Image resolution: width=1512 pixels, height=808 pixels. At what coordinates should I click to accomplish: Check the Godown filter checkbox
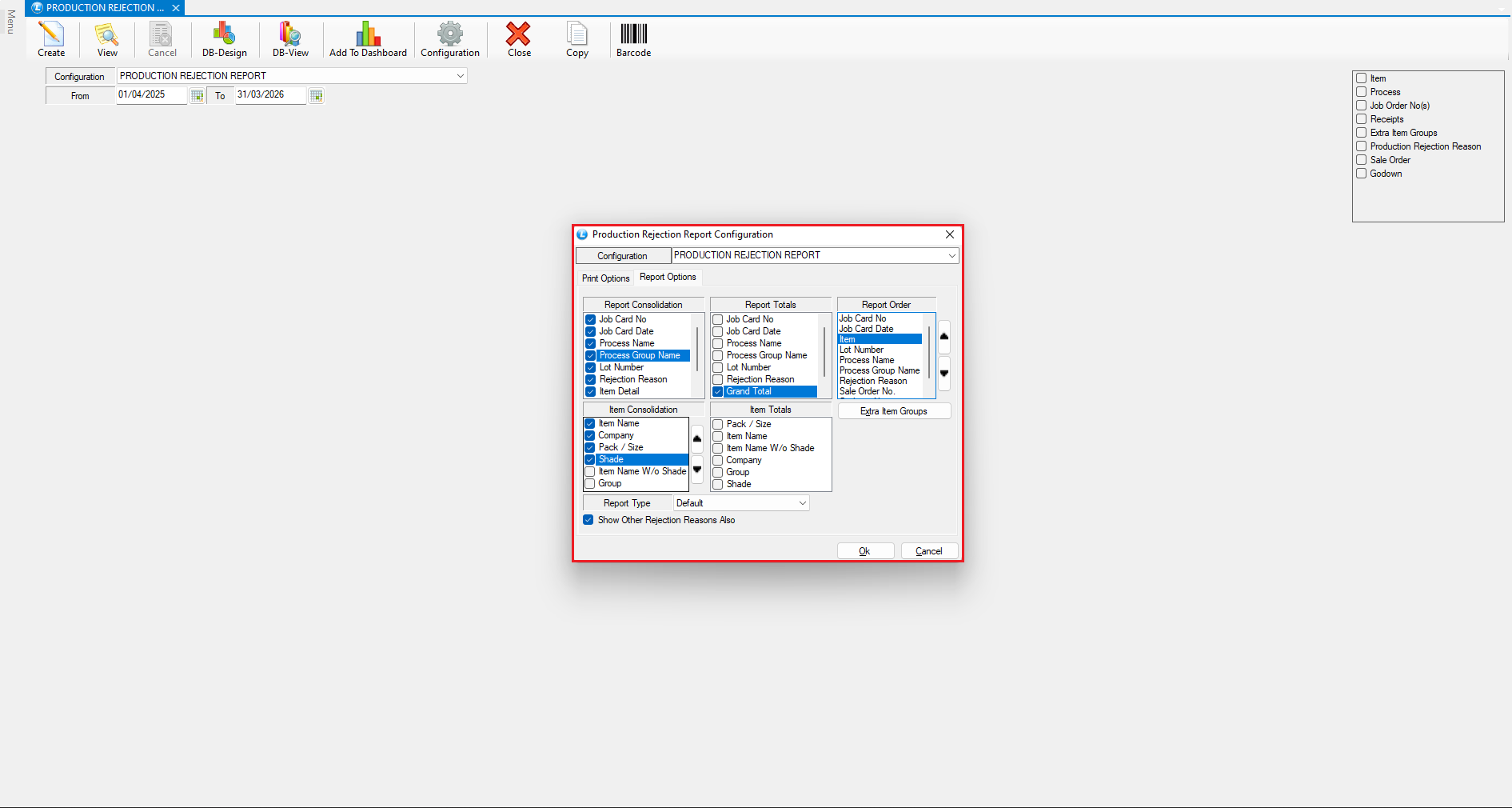tap(1361, 174)
